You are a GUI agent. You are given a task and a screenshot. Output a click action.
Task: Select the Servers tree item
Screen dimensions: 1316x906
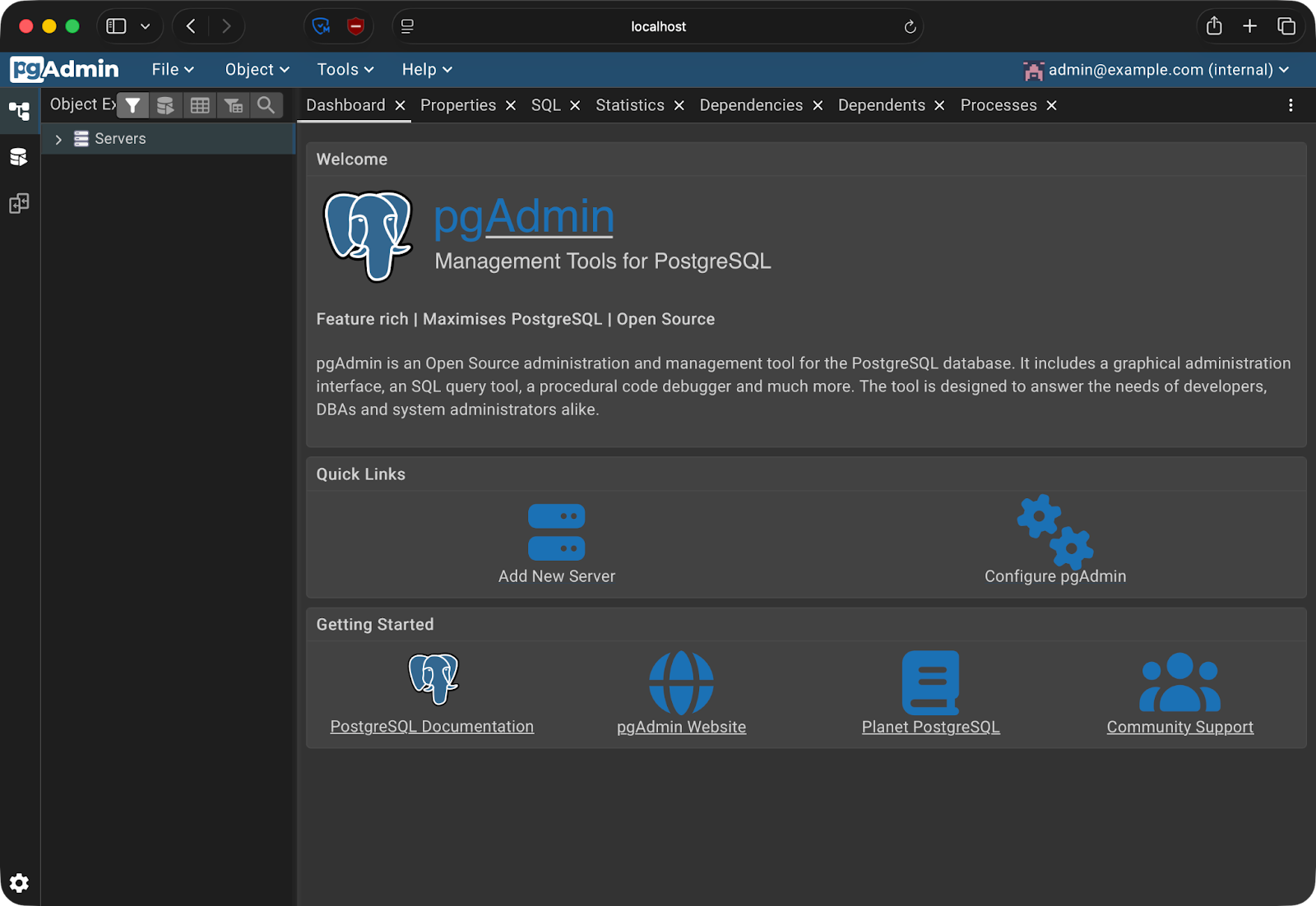pos(168,139)
